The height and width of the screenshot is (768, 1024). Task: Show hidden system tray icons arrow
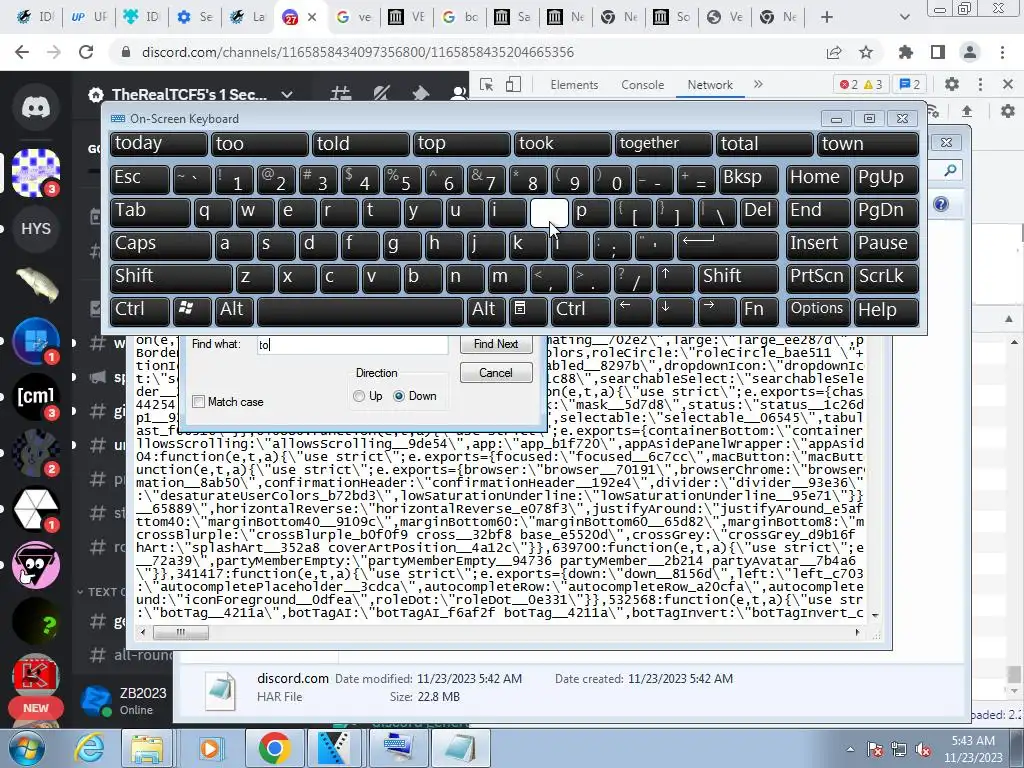coord(850,749)
